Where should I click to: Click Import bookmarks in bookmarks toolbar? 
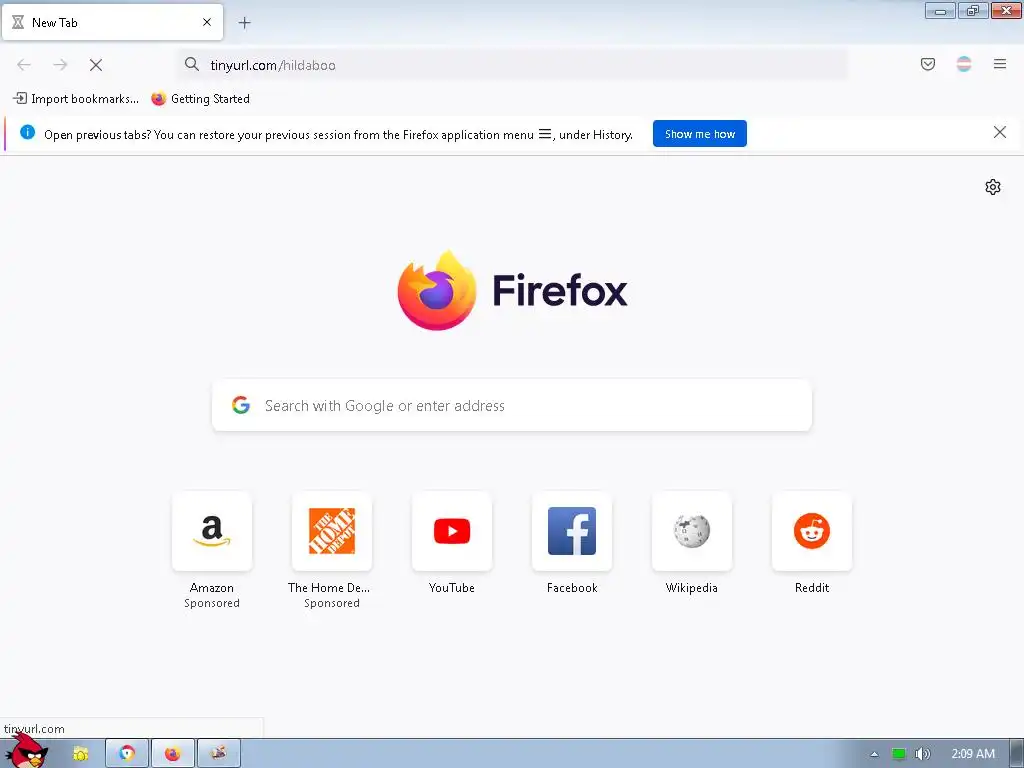(76, 99)
